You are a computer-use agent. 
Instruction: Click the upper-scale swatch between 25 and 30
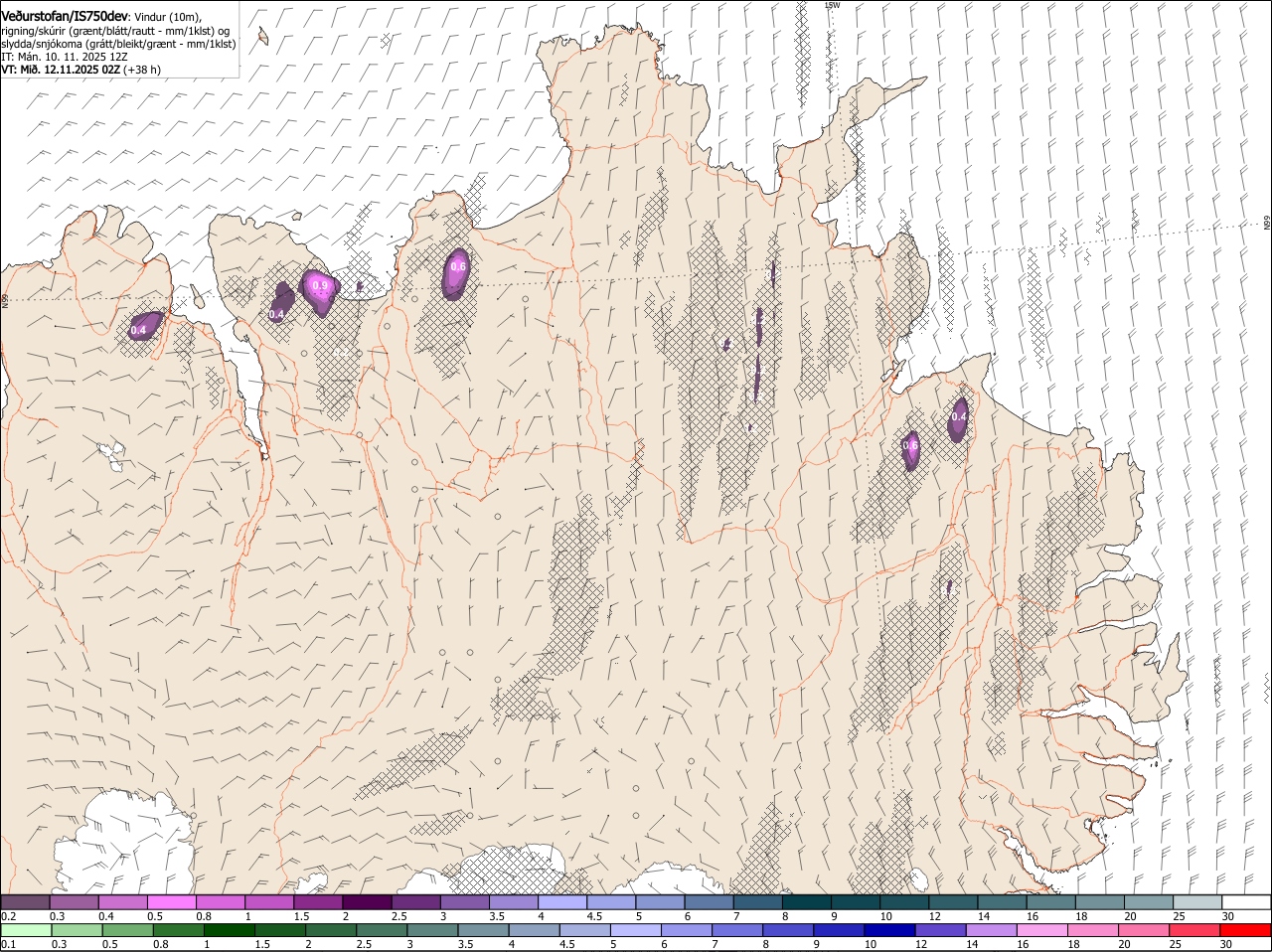click(1198, 902)
